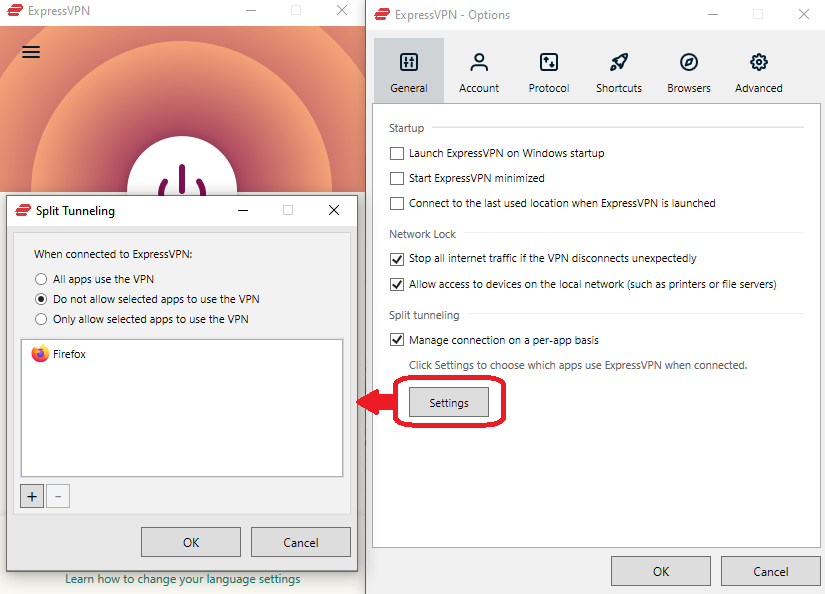Toggle Allow access to local network devices

(397, 284)
